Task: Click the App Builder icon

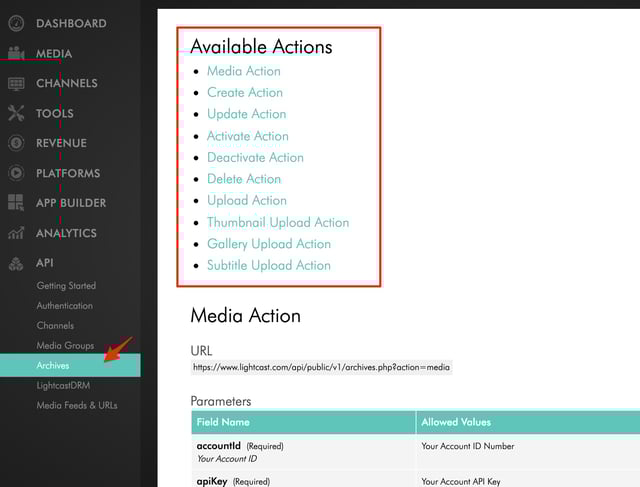Action: tap(16, 203)
